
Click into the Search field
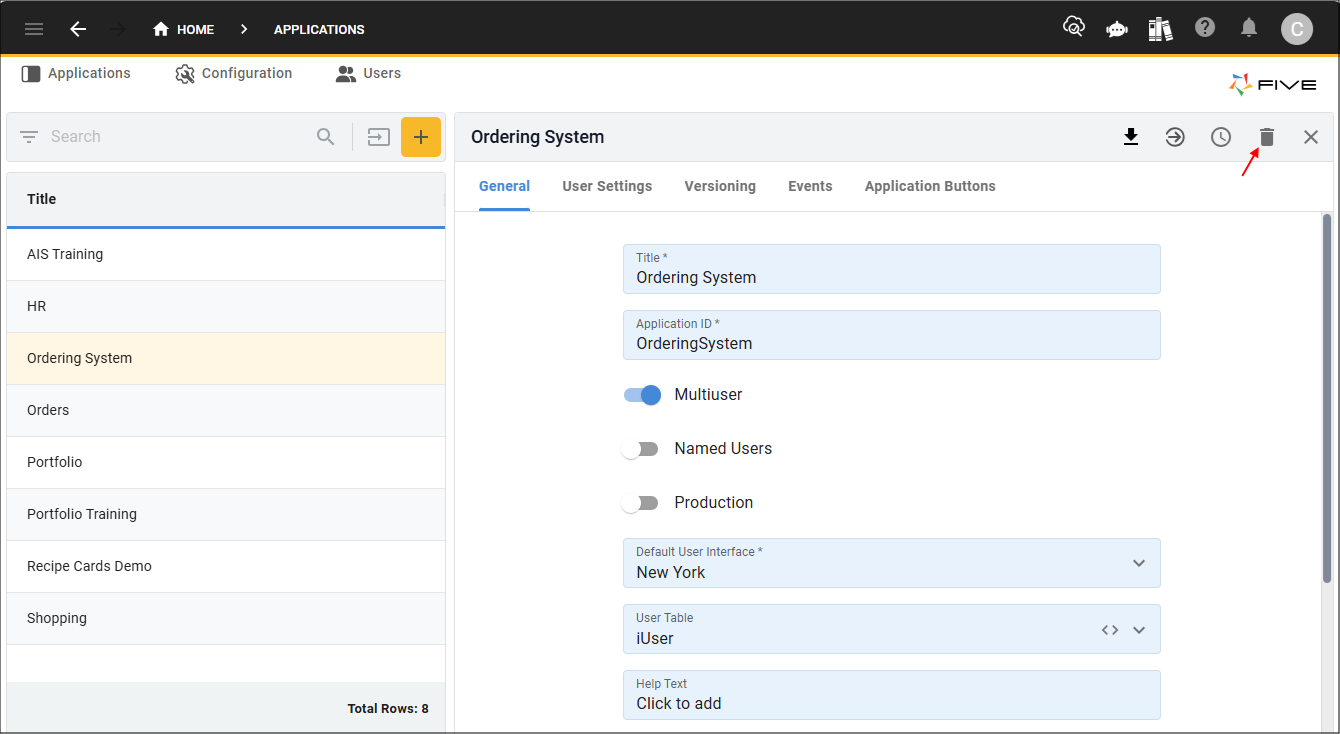(176, 137)
